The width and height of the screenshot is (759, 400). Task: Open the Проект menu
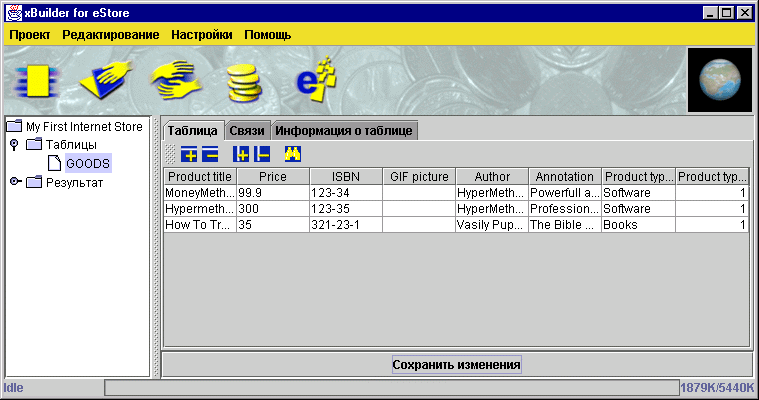coord(30,35)
